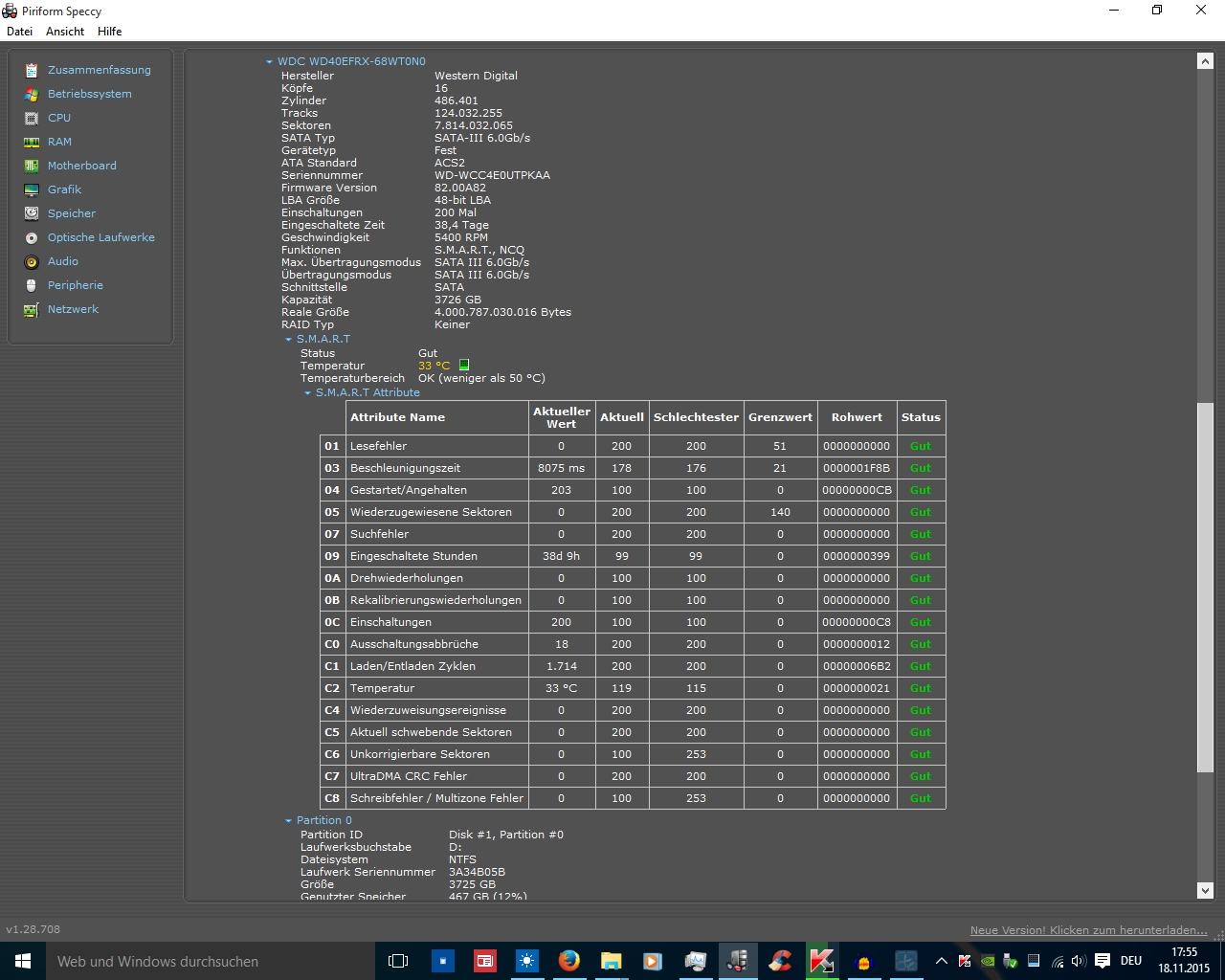Image resolution: width=1225 pixels, height=980 pixels.
Task: Switch to Speccy taskbar icon
Action: coord(738,961)
